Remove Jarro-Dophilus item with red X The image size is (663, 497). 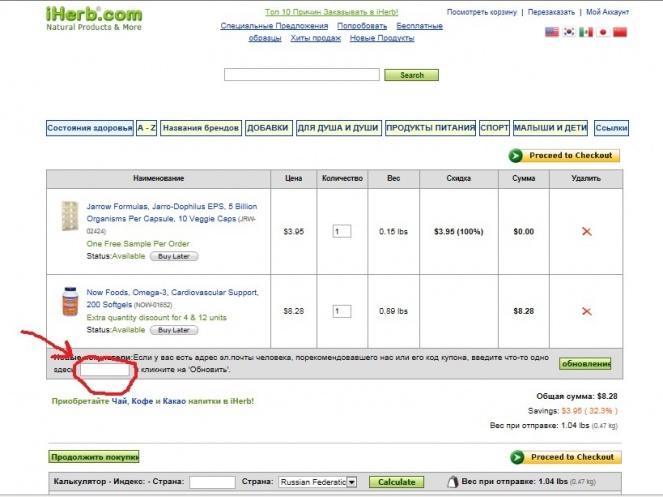point(586,231)
